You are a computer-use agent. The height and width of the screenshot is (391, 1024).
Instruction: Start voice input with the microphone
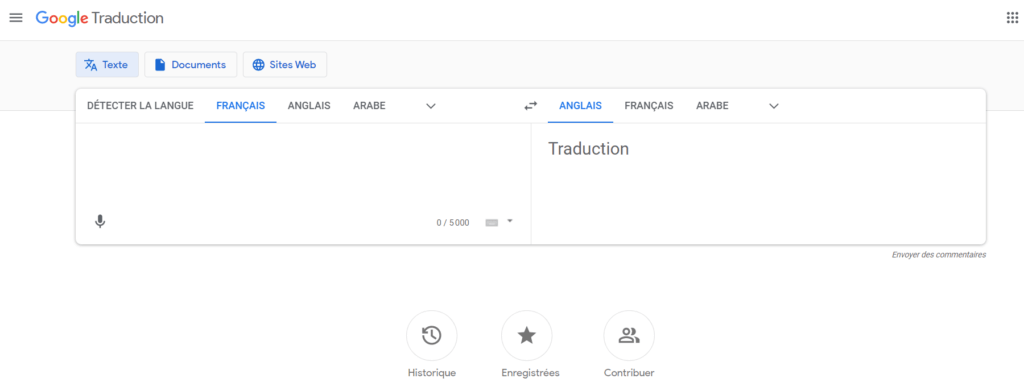point(100,222)
